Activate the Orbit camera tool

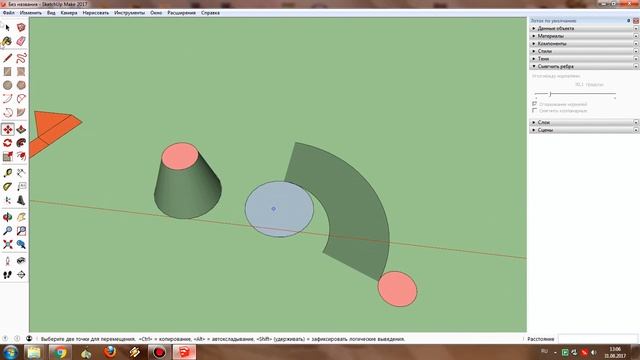[x=7, y=217]
